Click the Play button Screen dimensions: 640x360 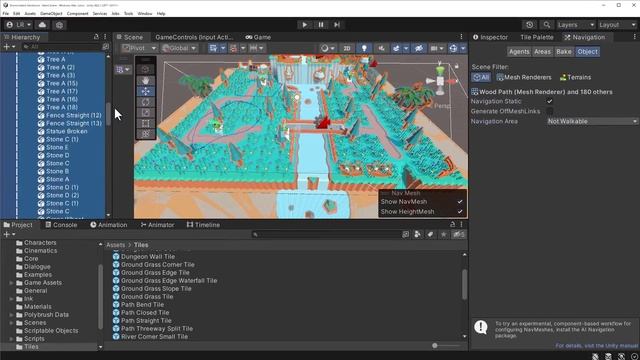[x=304, y=25]
